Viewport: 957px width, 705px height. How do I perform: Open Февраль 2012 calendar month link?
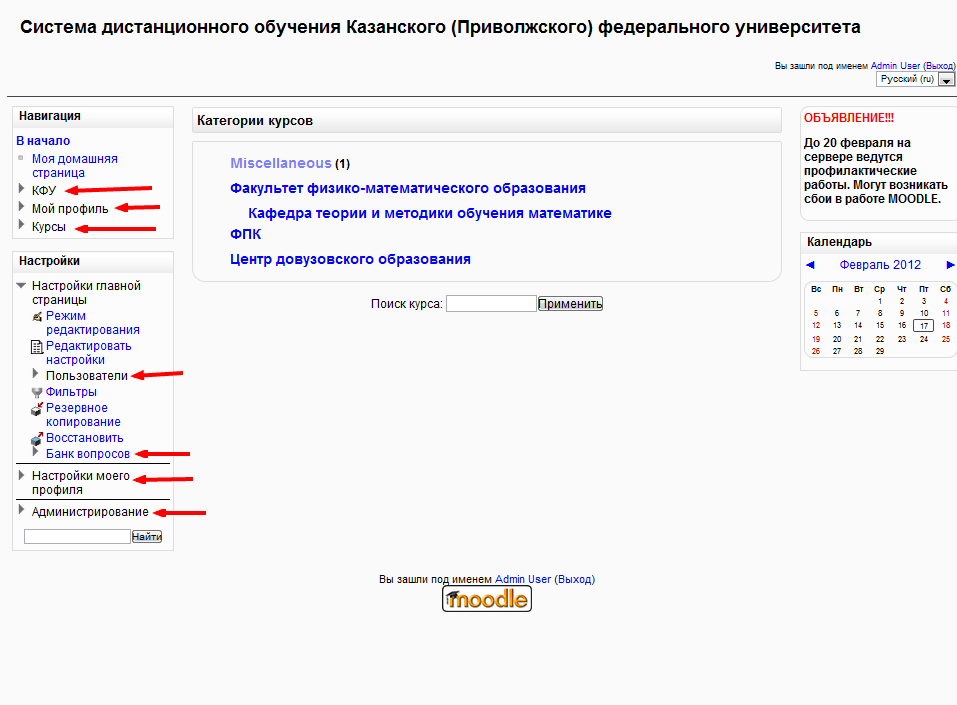pyautogui.click(x=880, y=265)
